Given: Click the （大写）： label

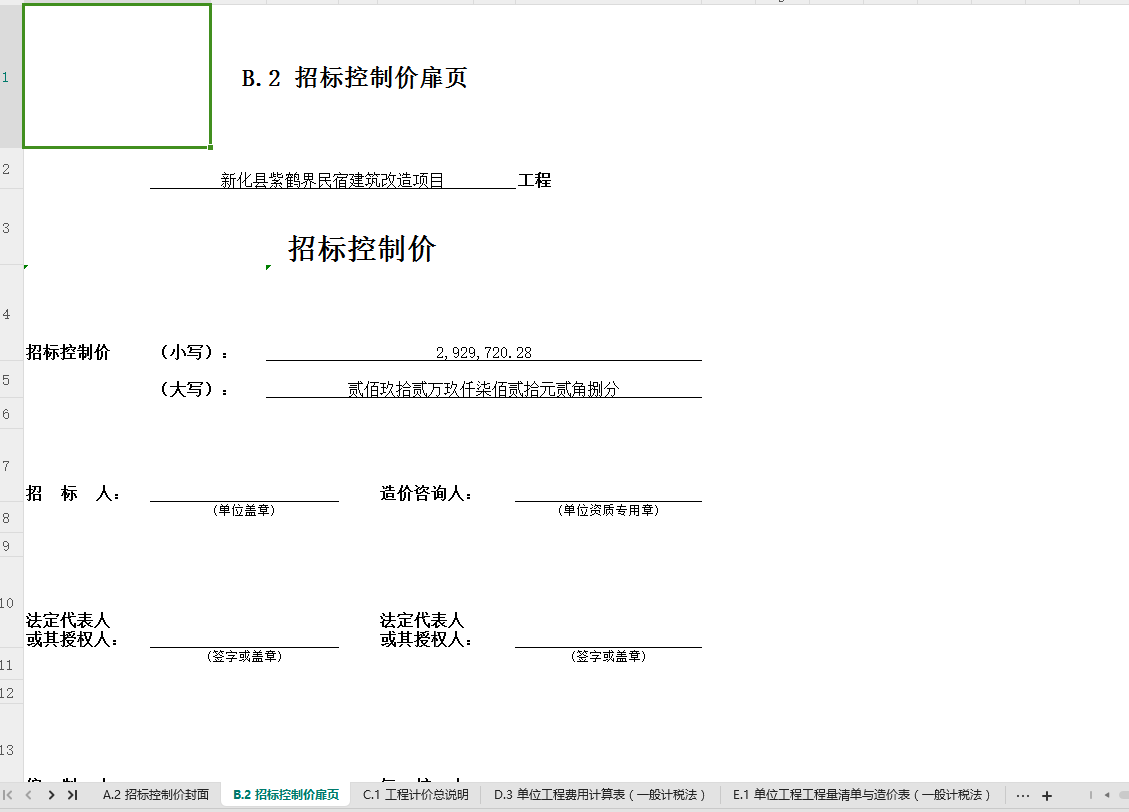Looking at the screenshot, I should (194, 389).
